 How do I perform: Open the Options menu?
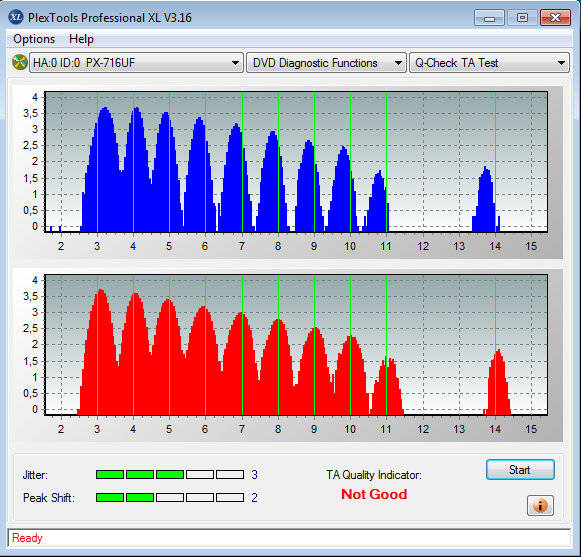[x=34, y=39]
